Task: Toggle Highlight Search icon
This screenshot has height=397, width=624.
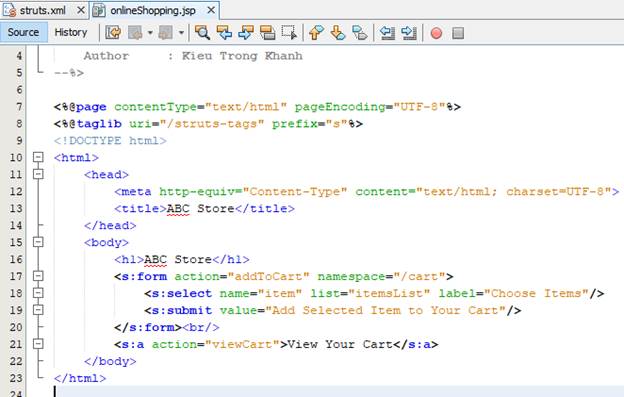Action: tap(267, 33)
